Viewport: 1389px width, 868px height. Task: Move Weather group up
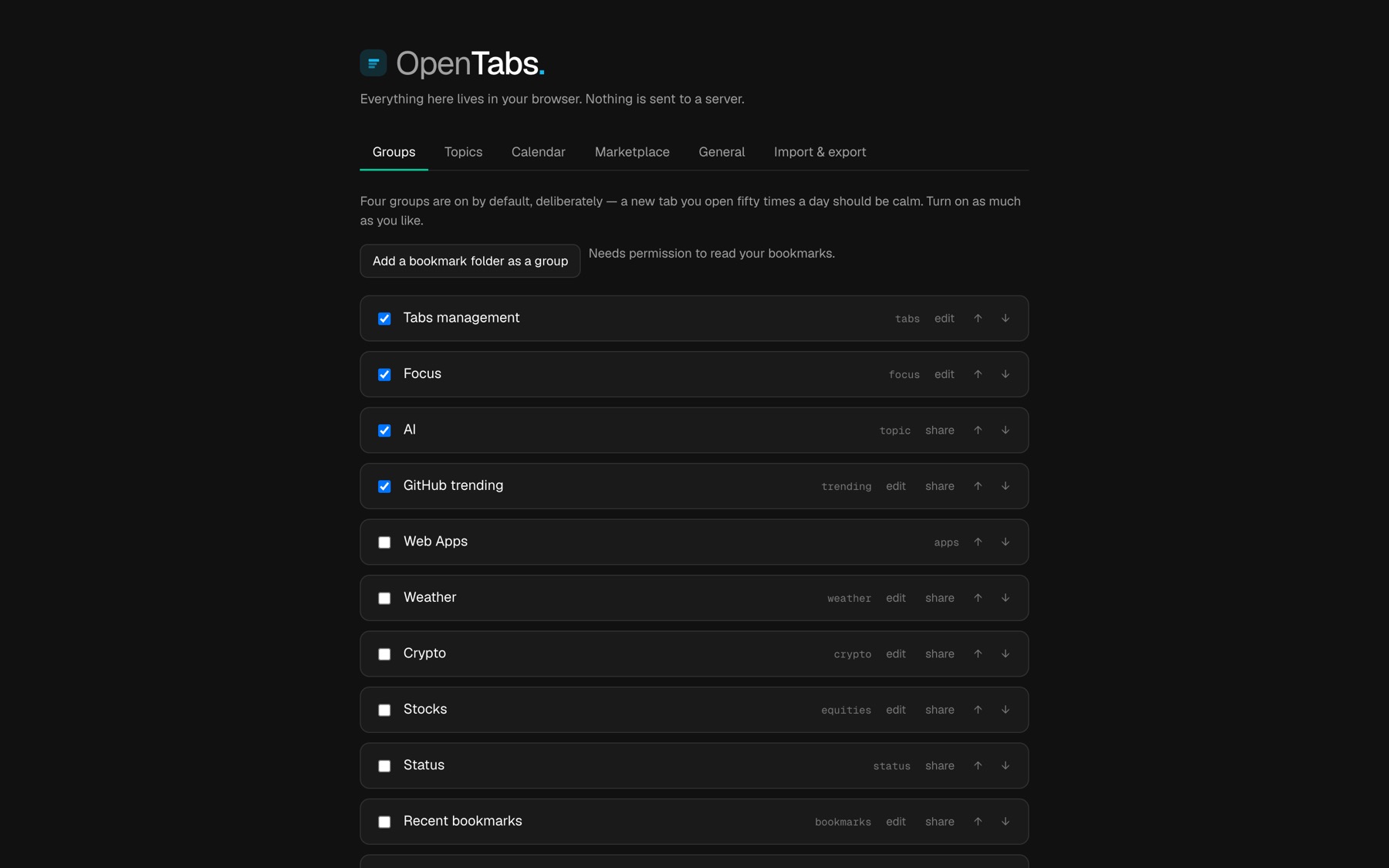(978, 598)
